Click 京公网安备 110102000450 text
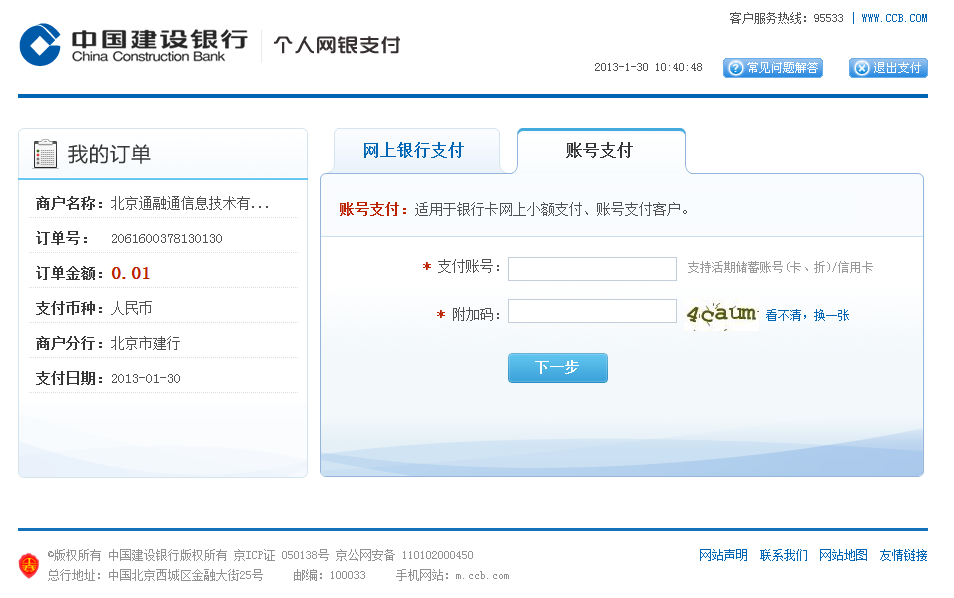Screen dimensions: 954x598 [404, 555]
